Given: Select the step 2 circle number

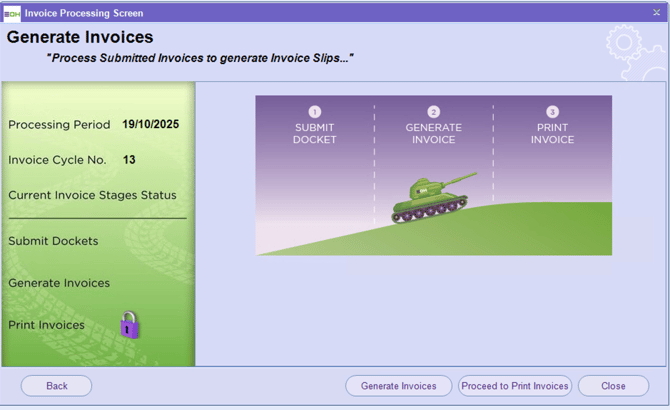Looking at the screenshot, I should pyautogui.click(x=433, y=112).
